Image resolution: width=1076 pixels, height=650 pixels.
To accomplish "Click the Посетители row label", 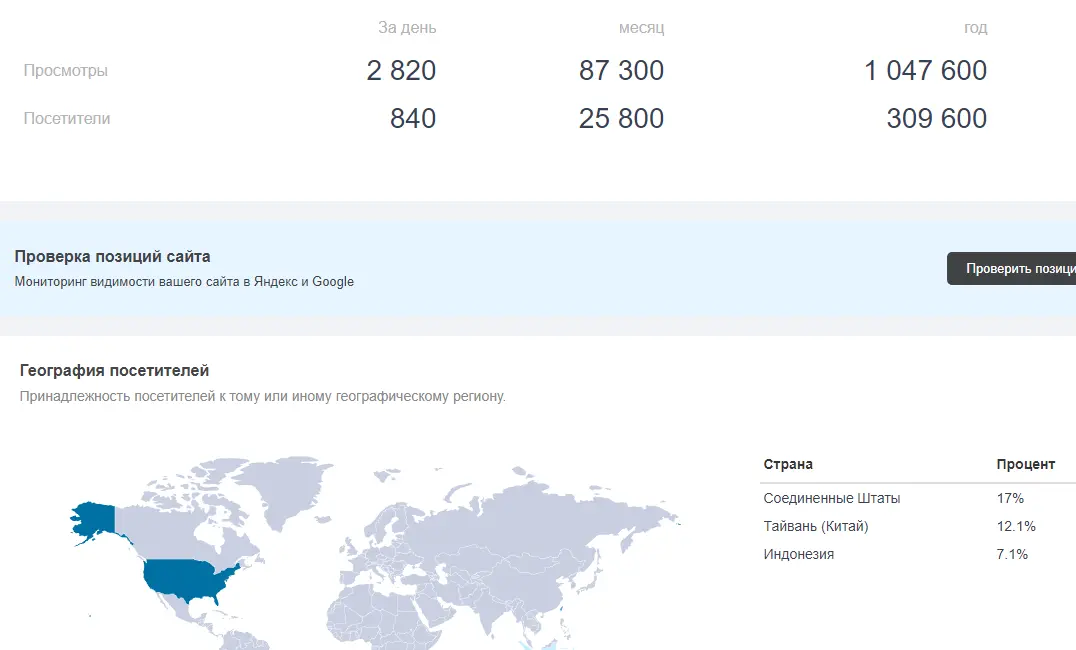I will [x=67, y=118].
